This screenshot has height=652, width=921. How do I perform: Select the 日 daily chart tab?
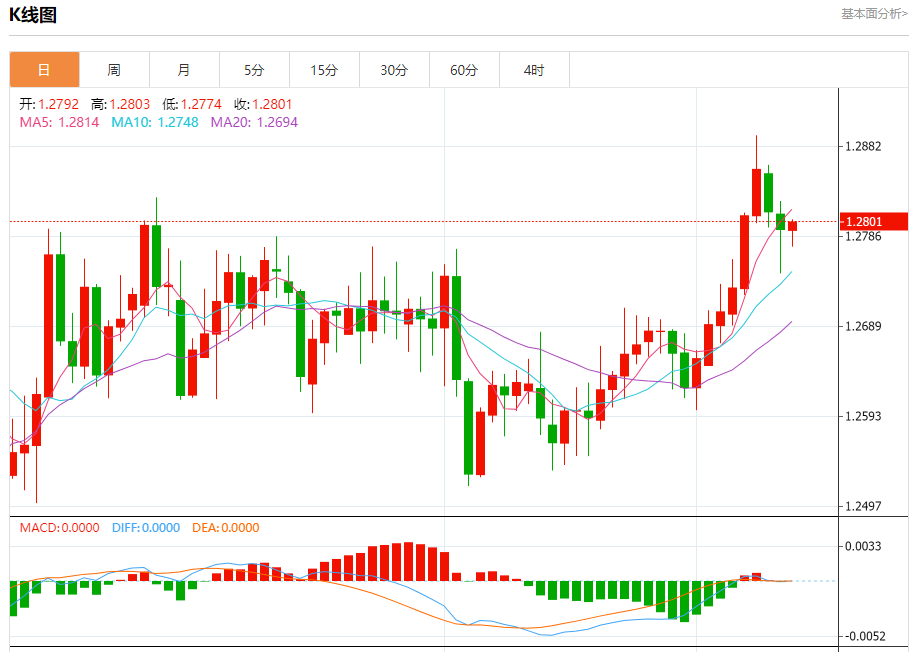pyautogui.click(x=44, y=70)
